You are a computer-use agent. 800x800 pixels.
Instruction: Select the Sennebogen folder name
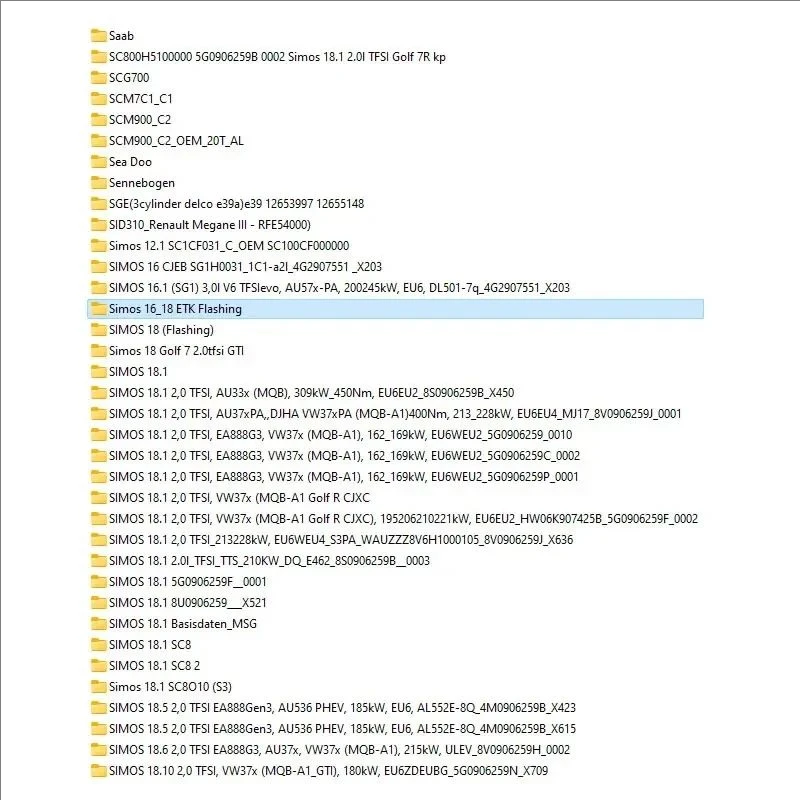(x=142, y=183)
